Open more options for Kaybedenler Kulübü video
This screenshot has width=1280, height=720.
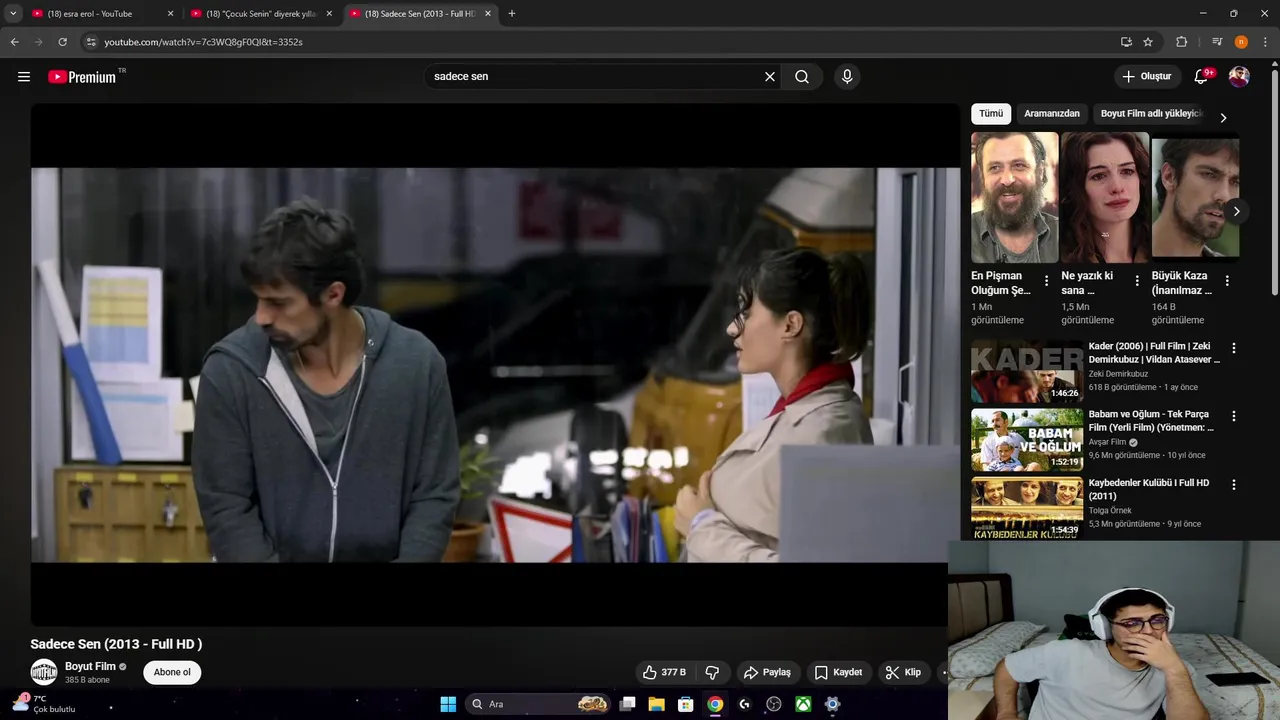tap(1233, 485)
